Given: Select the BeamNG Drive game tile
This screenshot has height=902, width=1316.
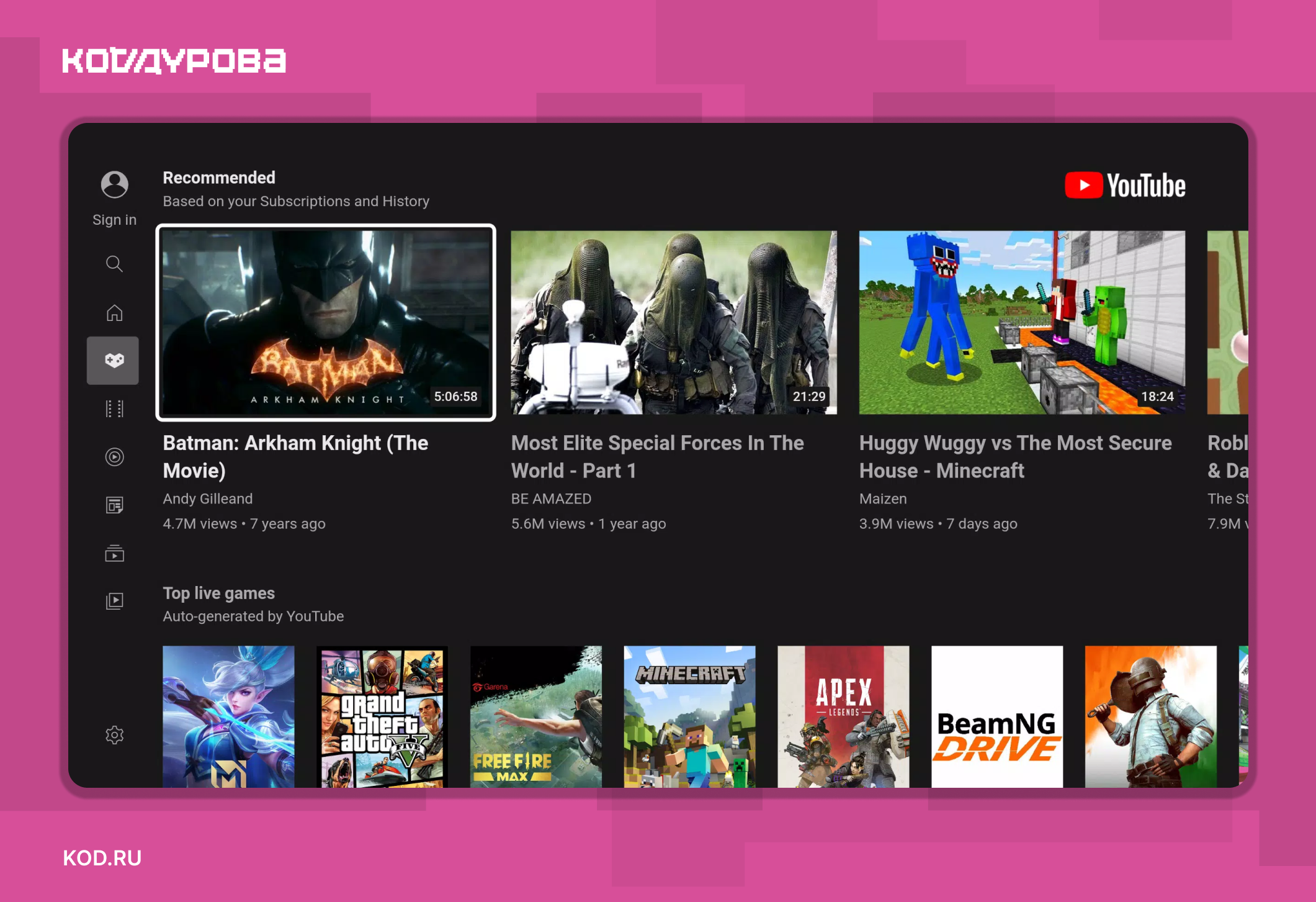Looking at the screenshot, I should coord(997,716).
